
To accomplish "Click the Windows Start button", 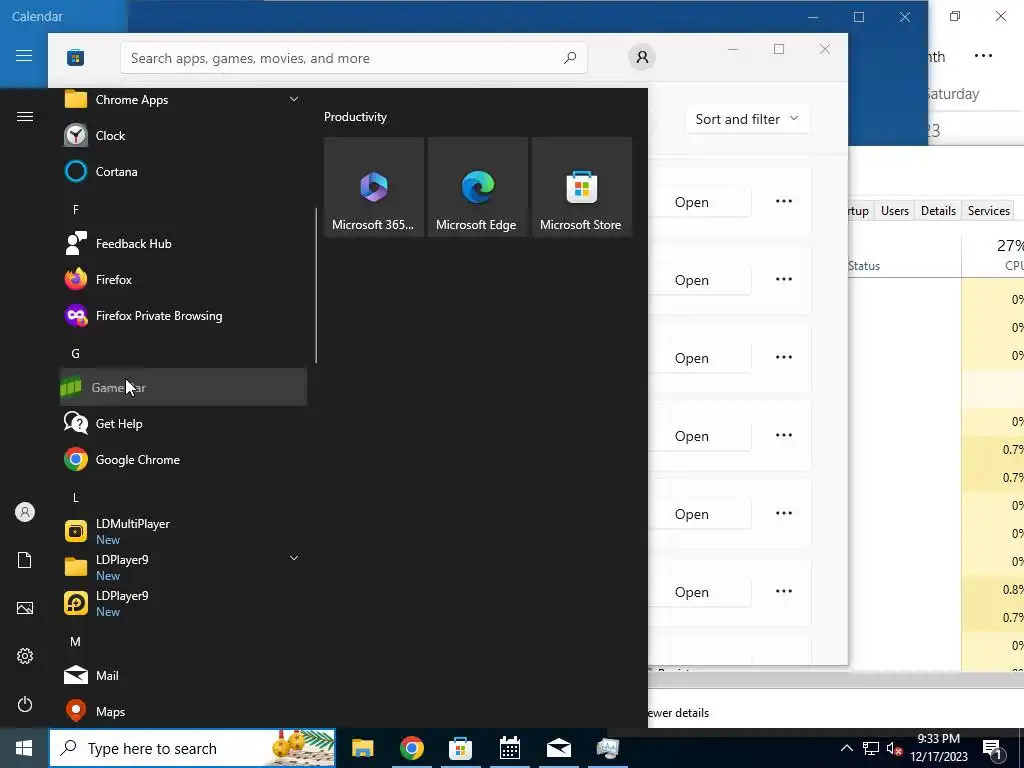I will pyautogui.click(x=24, y=748).
